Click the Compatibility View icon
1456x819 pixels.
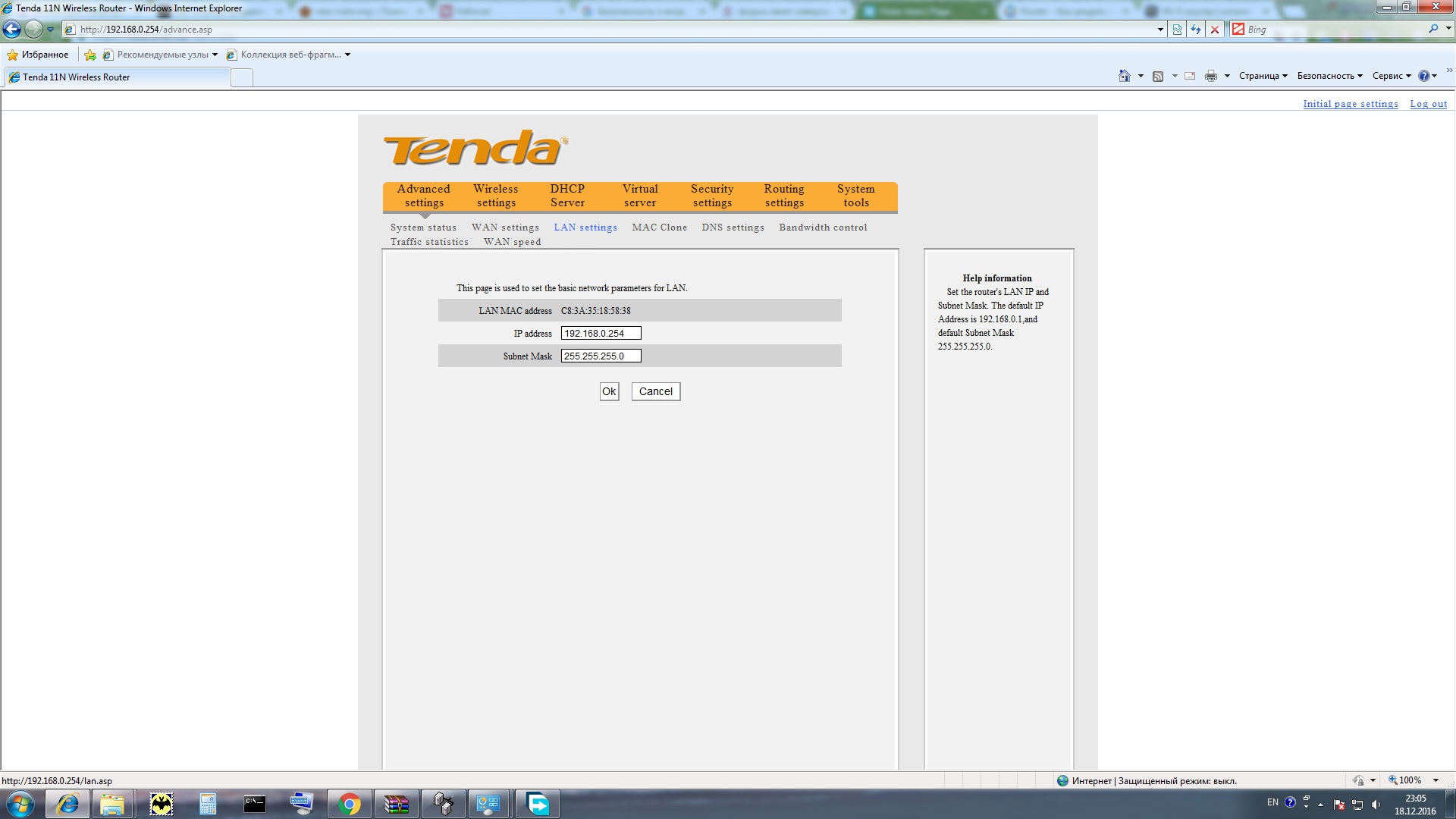coord(1177,30)
